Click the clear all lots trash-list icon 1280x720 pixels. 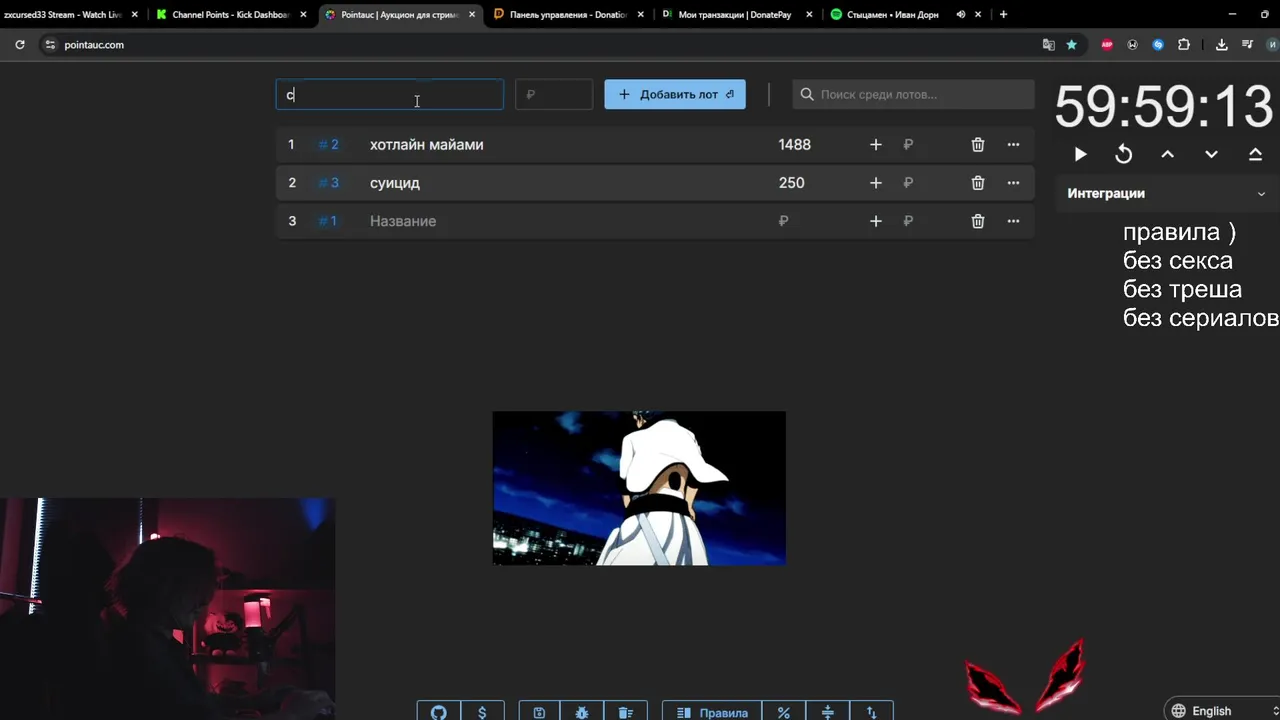626,712
